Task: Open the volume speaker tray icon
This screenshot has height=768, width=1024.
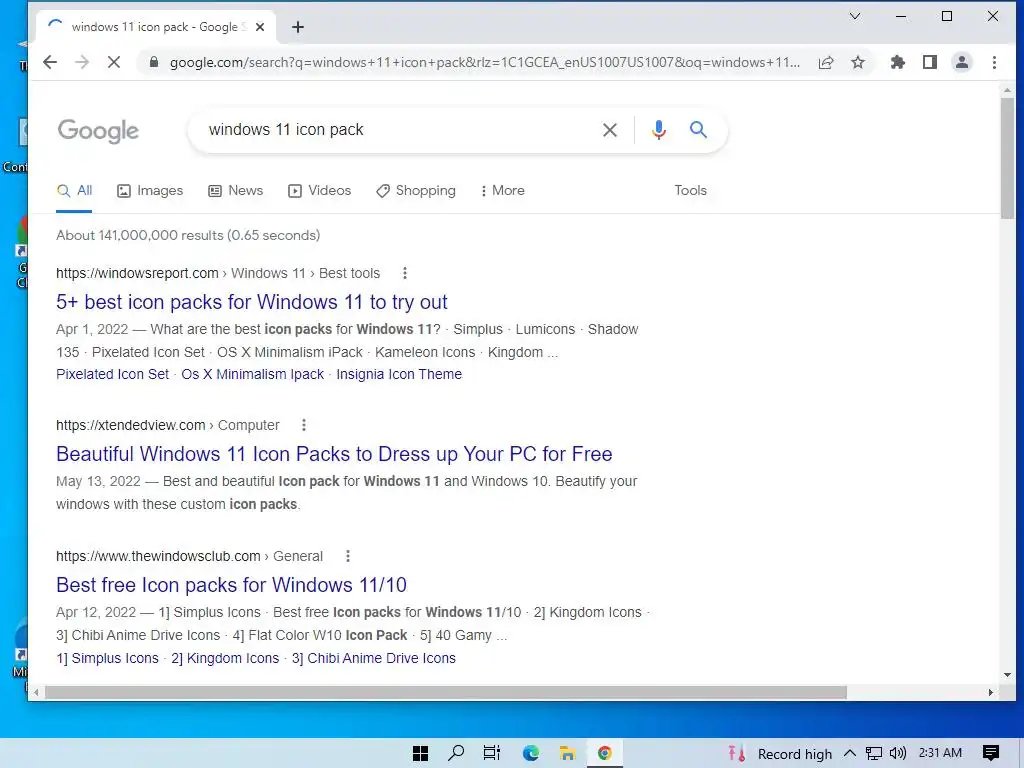Action: [x=898, y=754]
